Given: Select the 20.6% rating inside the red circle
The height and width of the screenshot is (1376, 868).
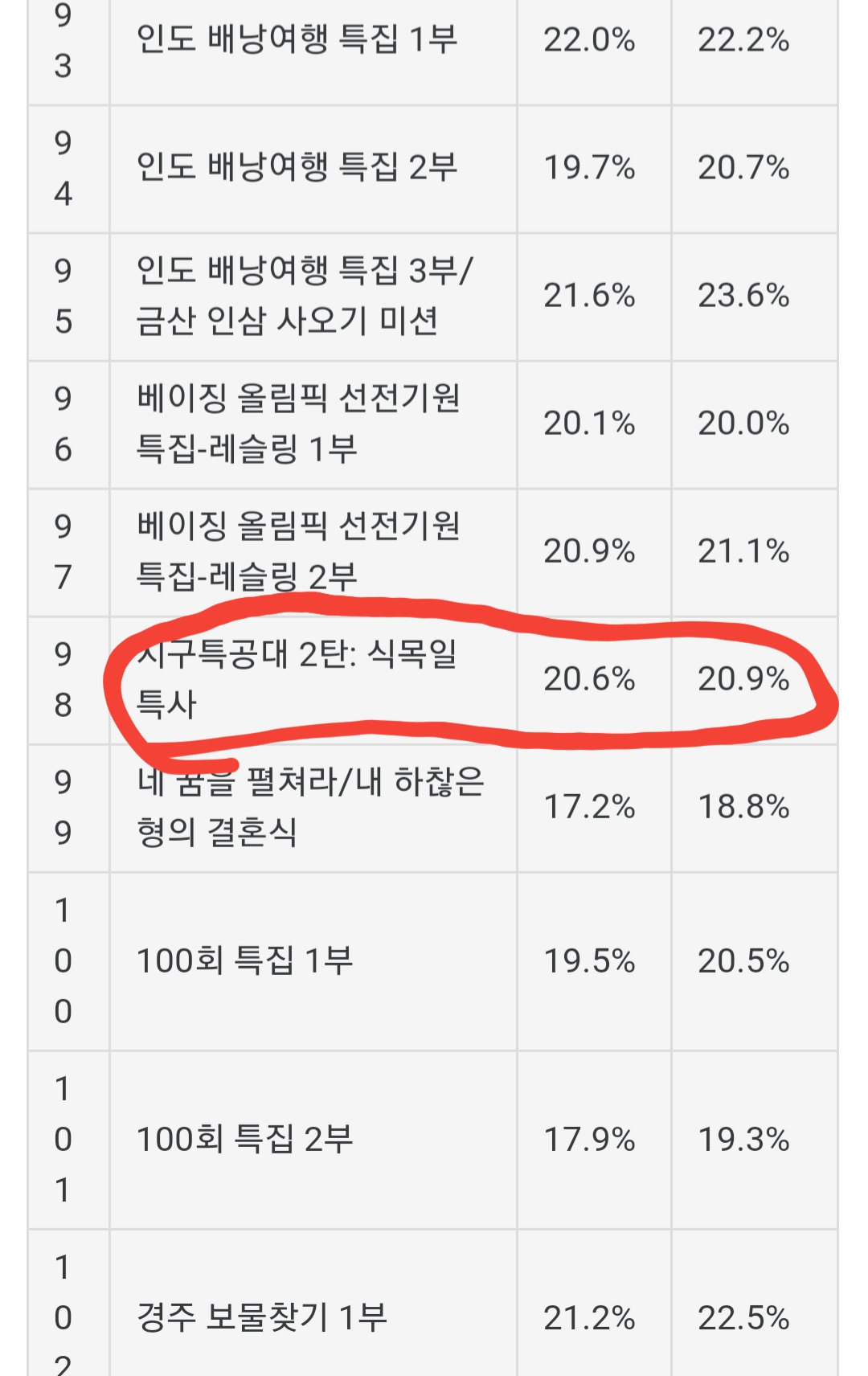Looking at the screenshot, I should pos(589,679).
